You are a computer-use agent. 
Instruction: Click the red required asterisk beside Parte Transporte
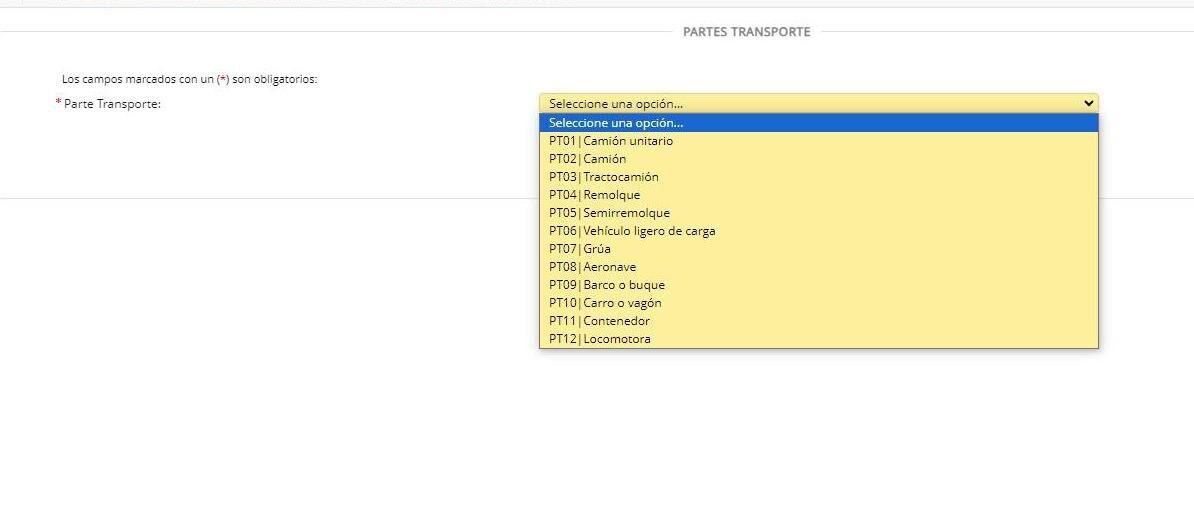tap(58, 103)
